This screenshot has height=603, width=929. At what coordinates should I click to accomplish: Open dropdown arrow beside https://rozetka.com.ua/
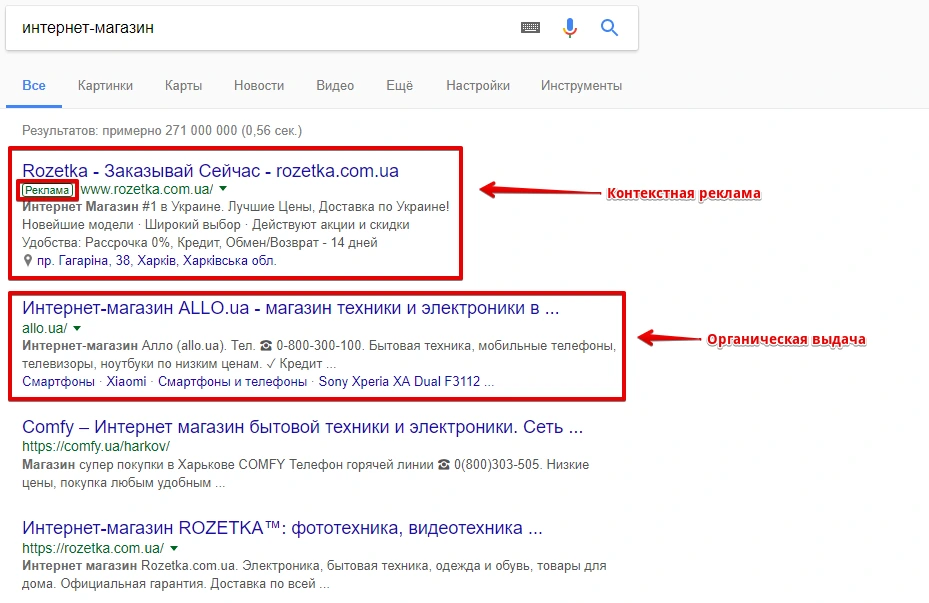point(174,548)
